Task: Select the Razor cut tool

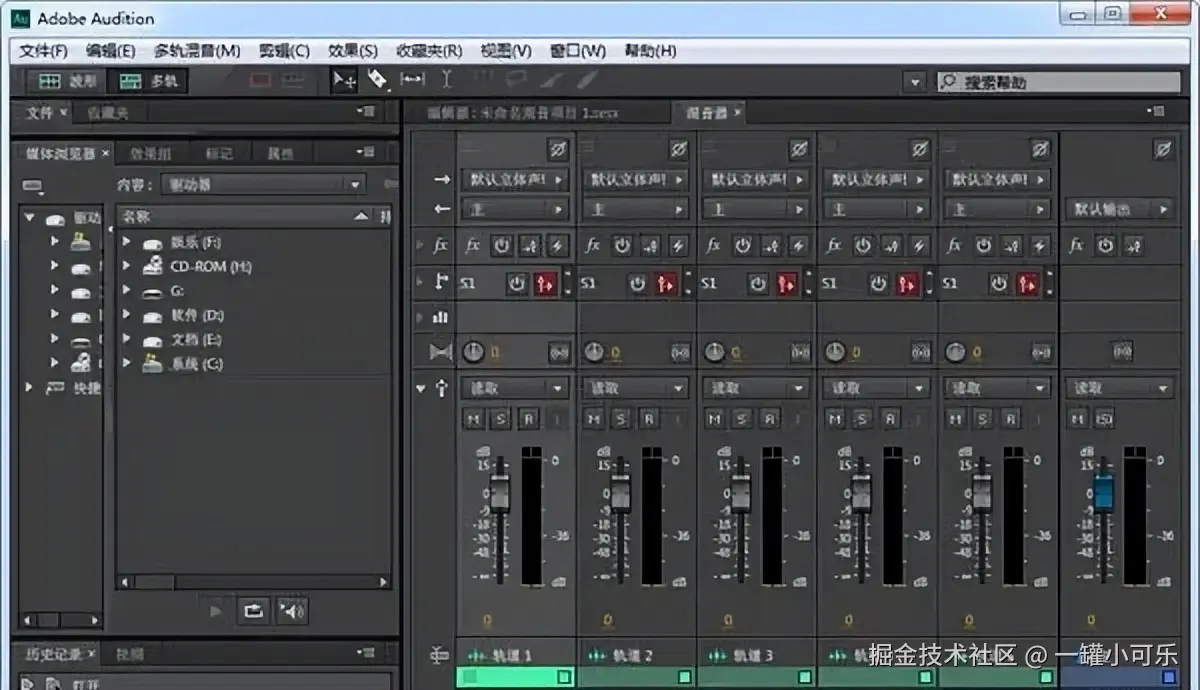Action: point(377,80)
